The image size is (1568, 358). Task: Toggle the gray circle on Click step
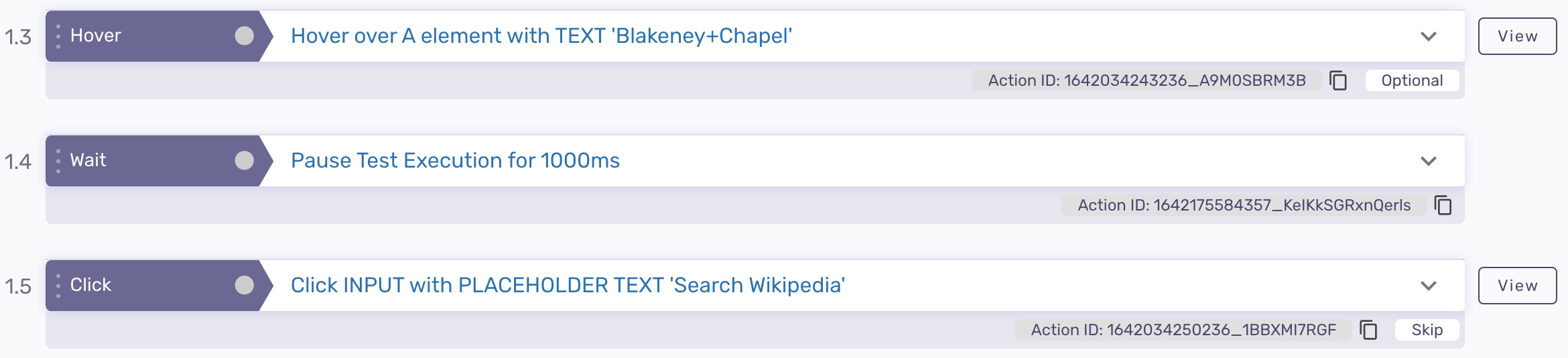pyautogui.click(x=245, y=286)
